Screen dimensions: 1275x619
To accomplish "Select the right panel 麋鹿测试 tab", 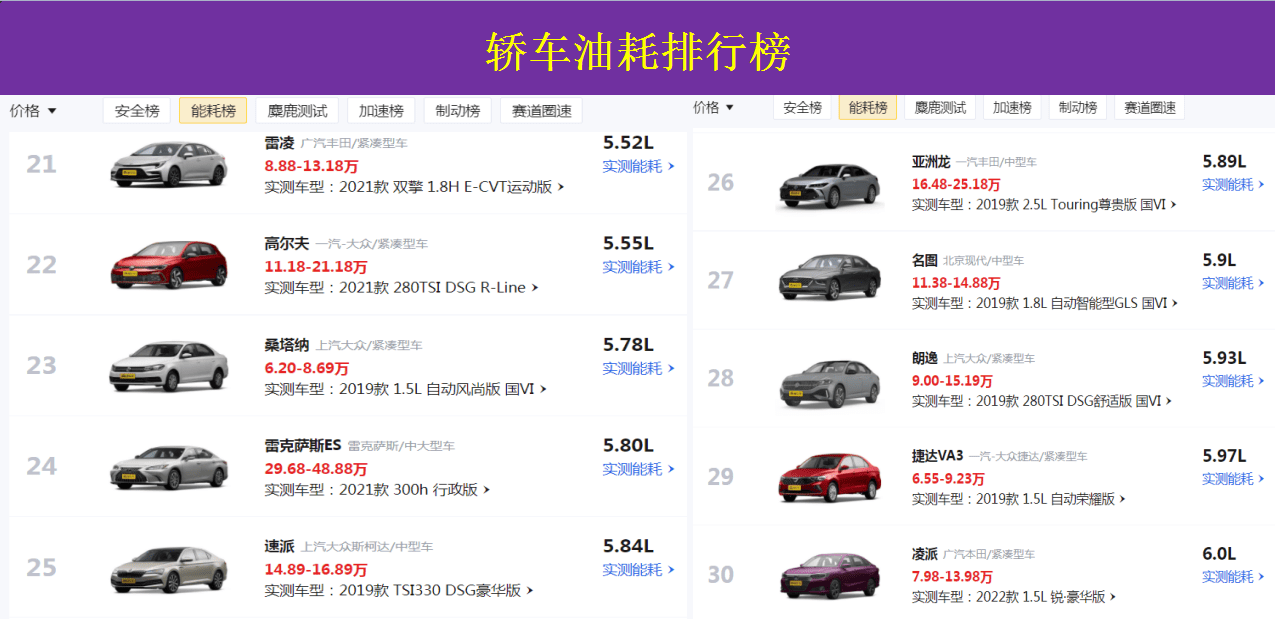I will pyautogui.click(x=940, y=108).
